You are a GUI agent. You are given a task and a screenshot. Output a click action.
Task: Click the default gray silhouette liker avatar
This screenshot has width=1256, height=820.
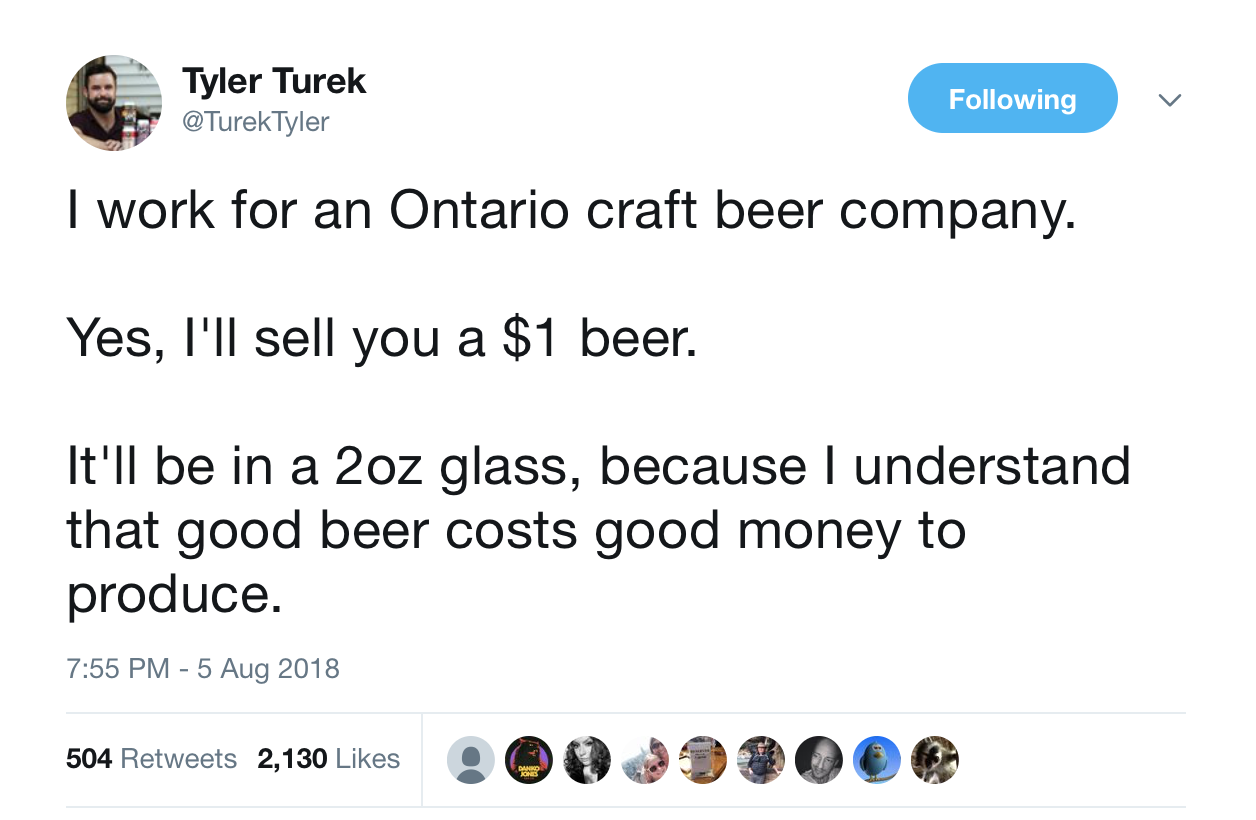[470, 760]
